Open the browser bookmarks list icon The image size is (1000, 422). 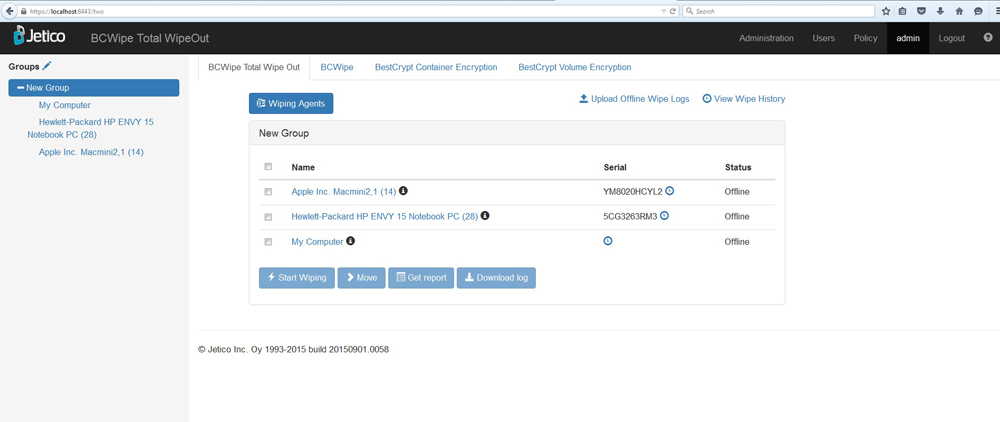point(902,11)
